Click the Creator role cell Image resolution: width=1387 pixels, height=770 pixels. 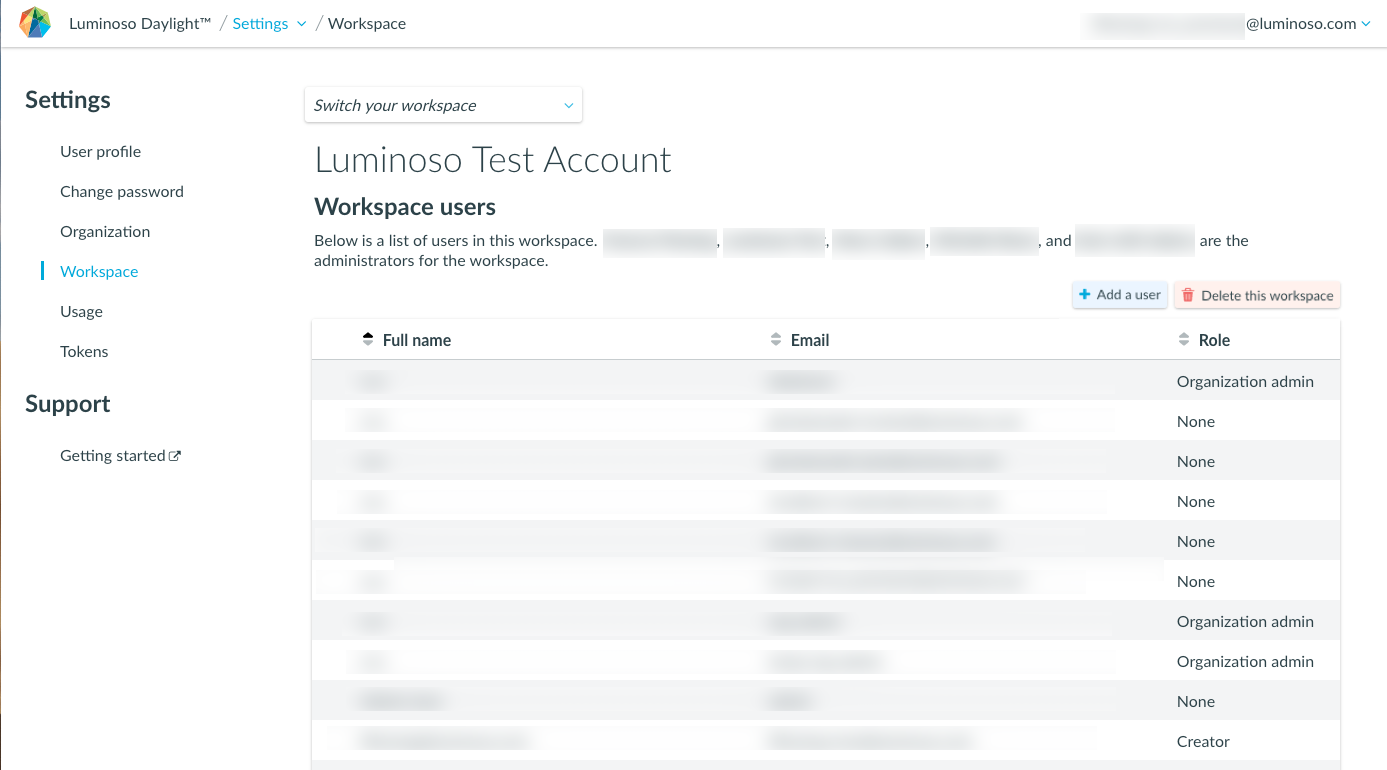coord(1203,742)
